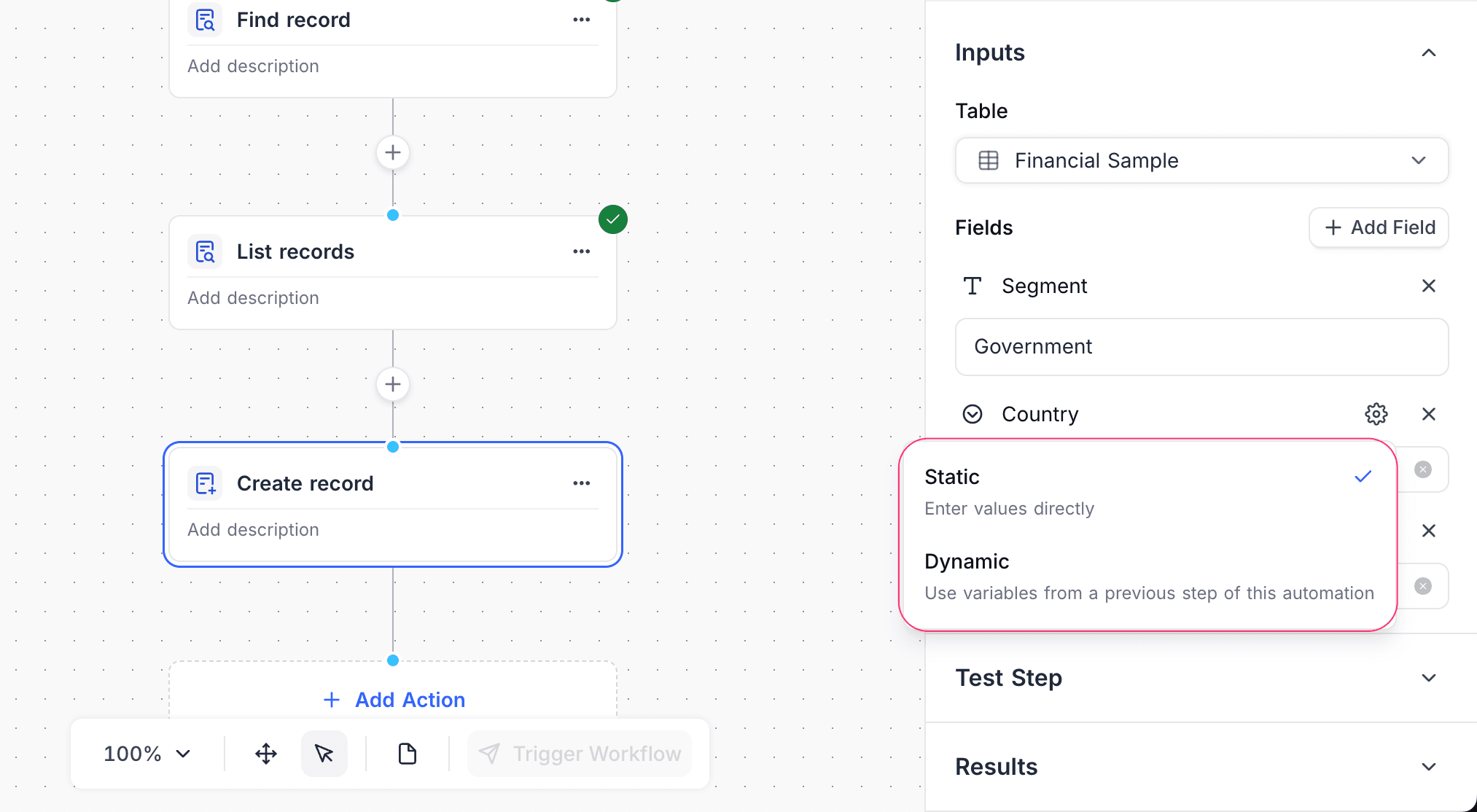This screenshot has height=812, width=1477.
Task: Expand the Results section
Action: click(1428, 766)
